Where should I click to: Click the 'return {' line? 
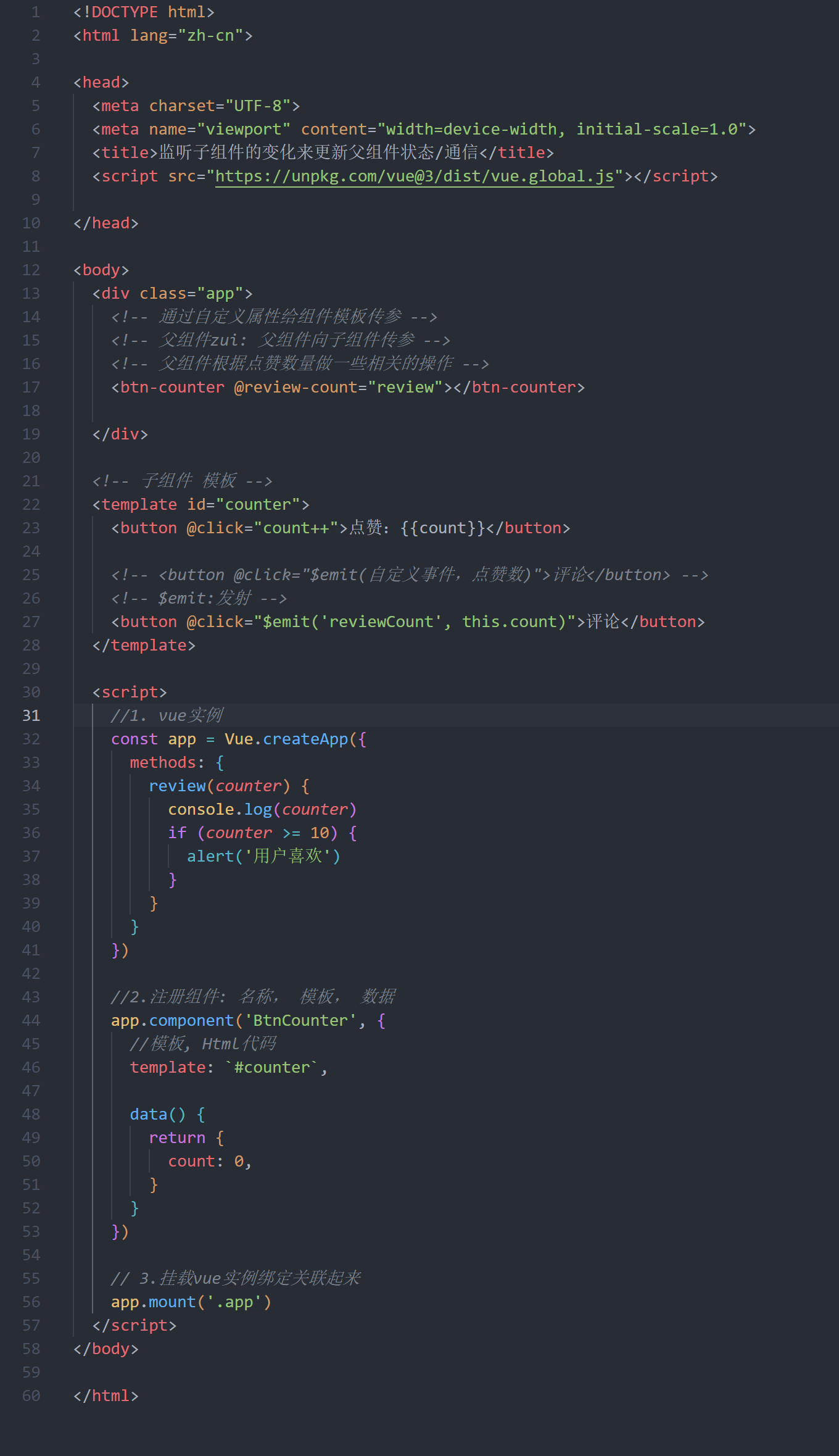[187, 1138]
